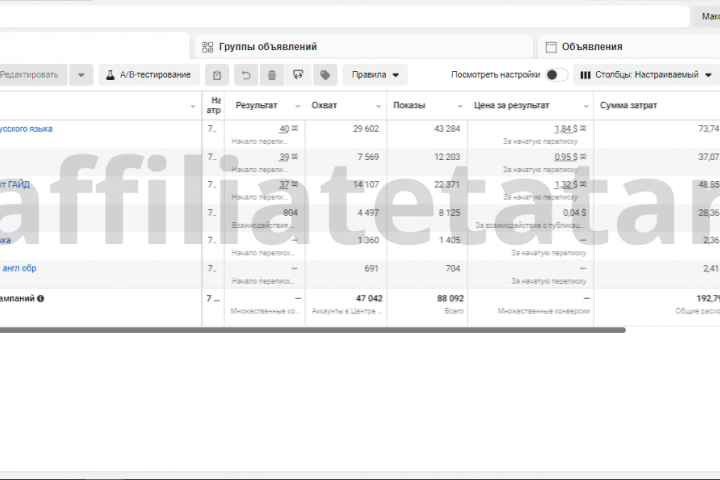Select the reach cell 691
This screenshot has width=720, height=480.
[x=371, y=268]
